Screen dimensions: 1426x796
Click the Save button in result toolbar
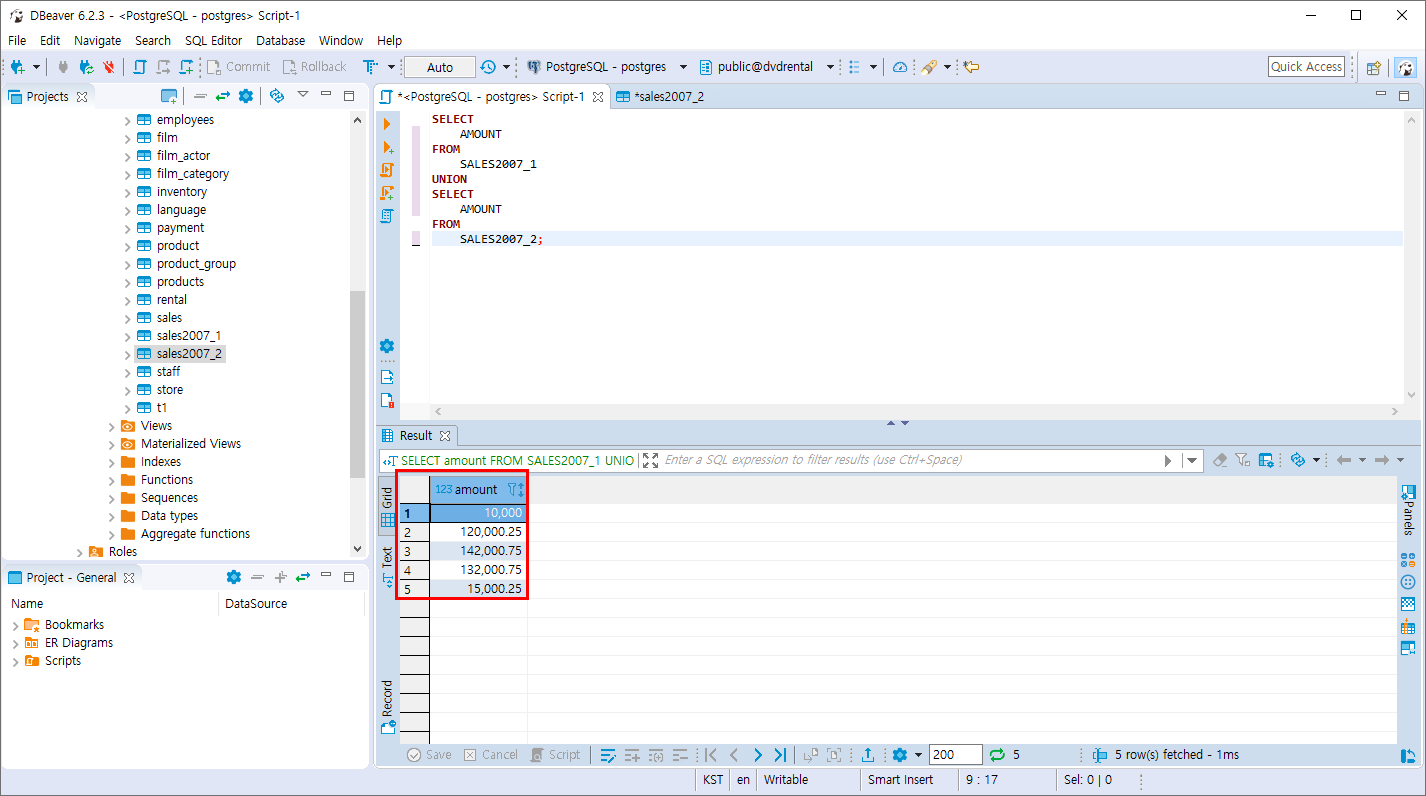pos(430,755)
